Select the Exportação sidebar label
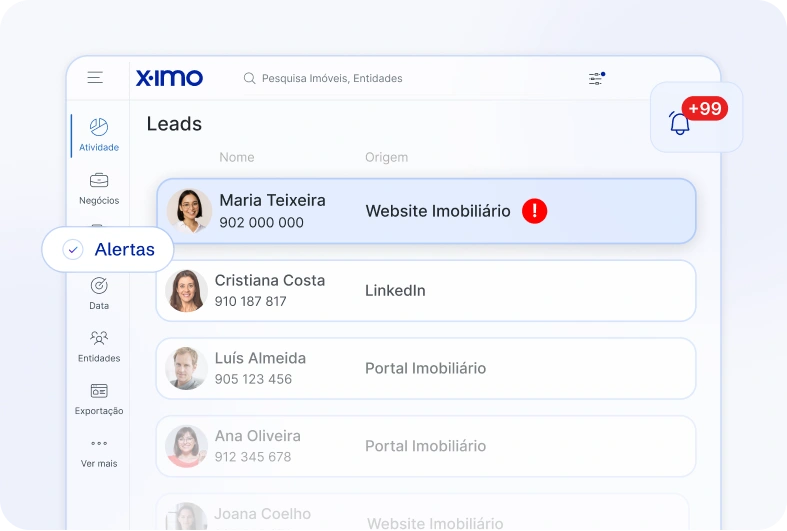Image resolution: width=787 pixels, height=531 pixels. pos(99,411)
